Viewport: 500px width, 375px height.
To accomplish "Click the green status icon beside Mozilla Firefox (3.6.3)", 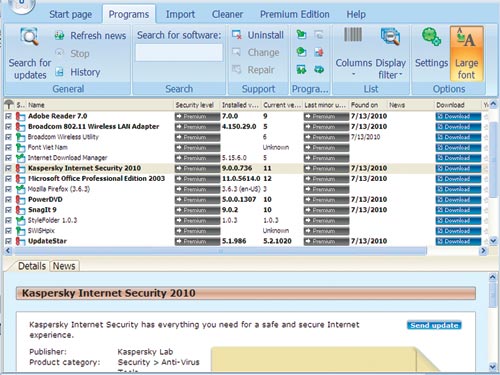I will coord(20,189).
